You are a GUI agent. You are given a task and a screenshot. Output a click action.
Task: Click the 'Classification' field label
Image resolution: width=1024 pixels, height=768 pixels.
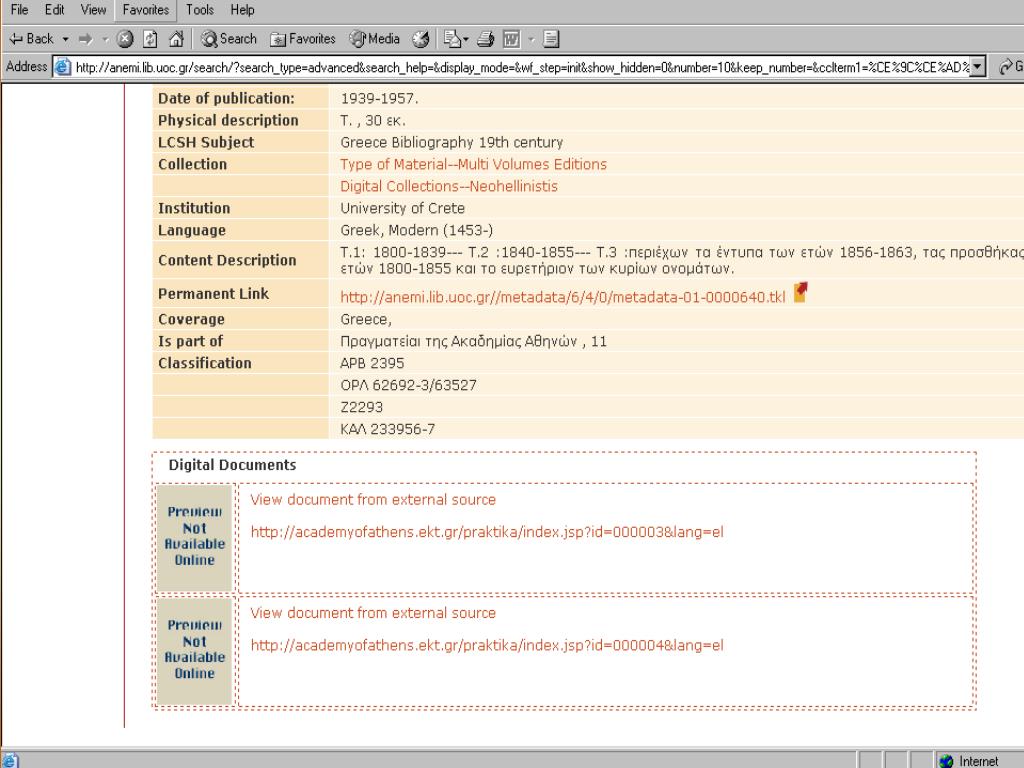(x=204, y=363)
